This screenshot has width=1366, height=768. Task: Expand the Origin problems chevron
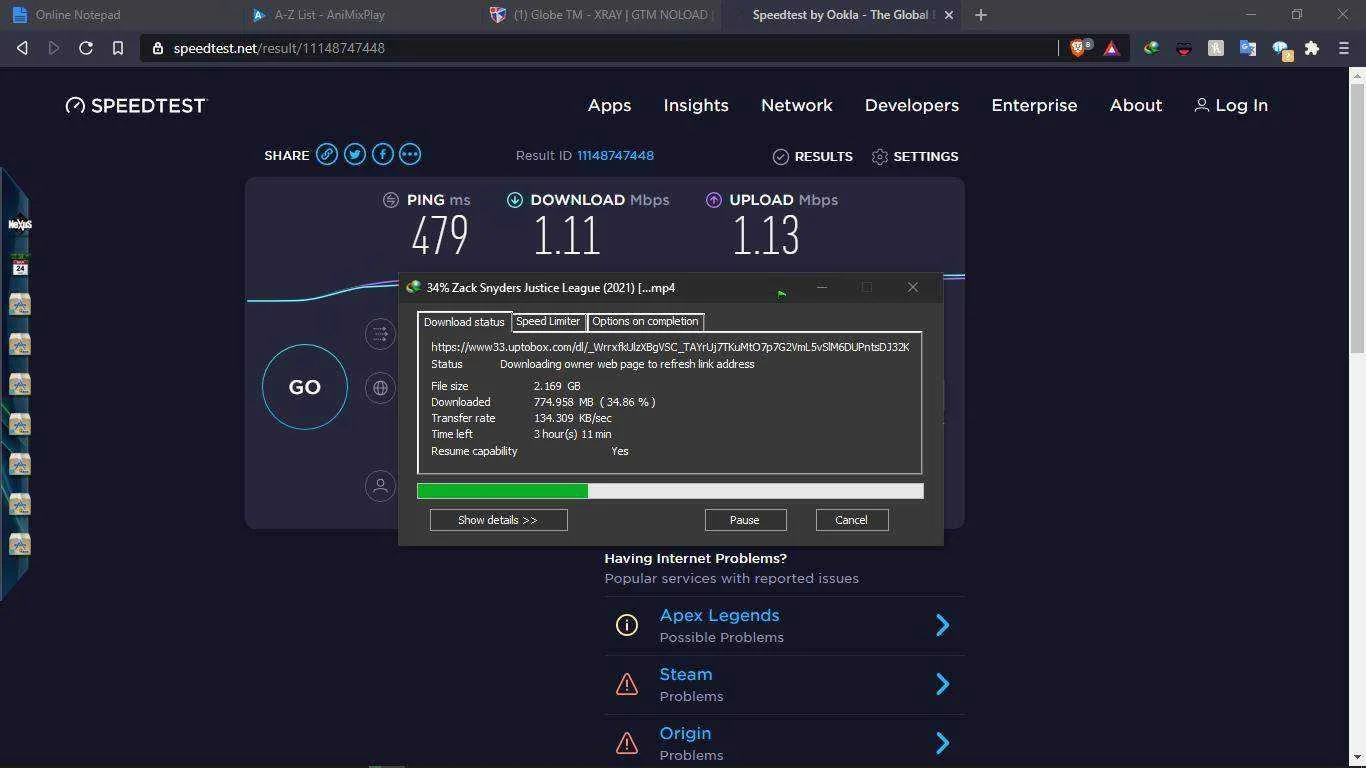(x=942, y=743)
